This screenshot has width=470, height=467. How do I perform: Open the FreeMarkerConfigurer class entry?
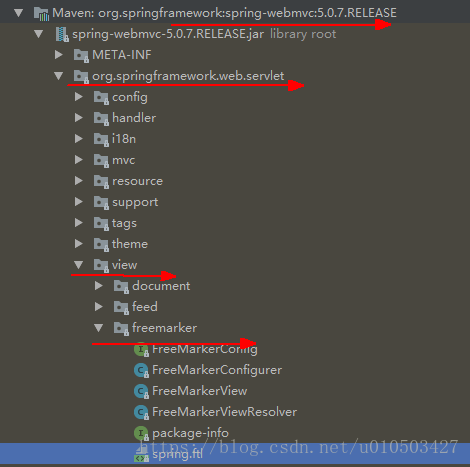coord(217,370)
